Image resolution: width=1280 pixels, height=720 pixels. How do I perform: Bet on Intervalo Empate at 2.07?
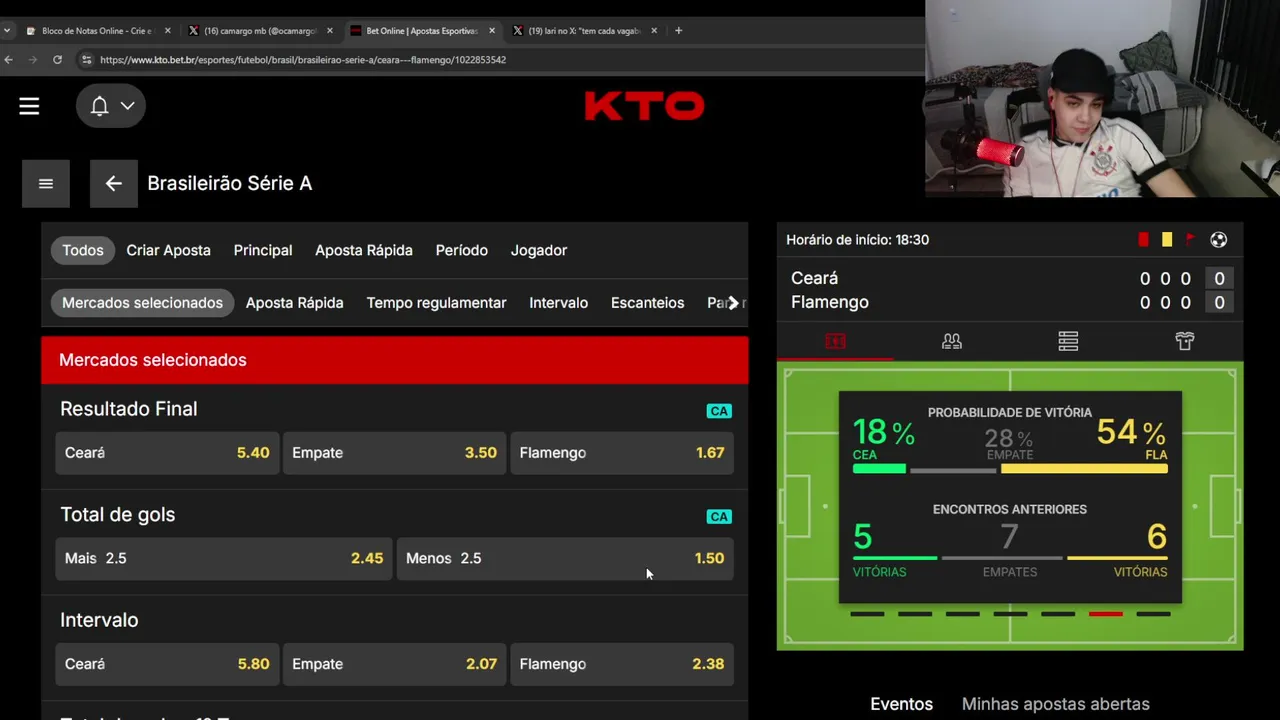point(394,664)
